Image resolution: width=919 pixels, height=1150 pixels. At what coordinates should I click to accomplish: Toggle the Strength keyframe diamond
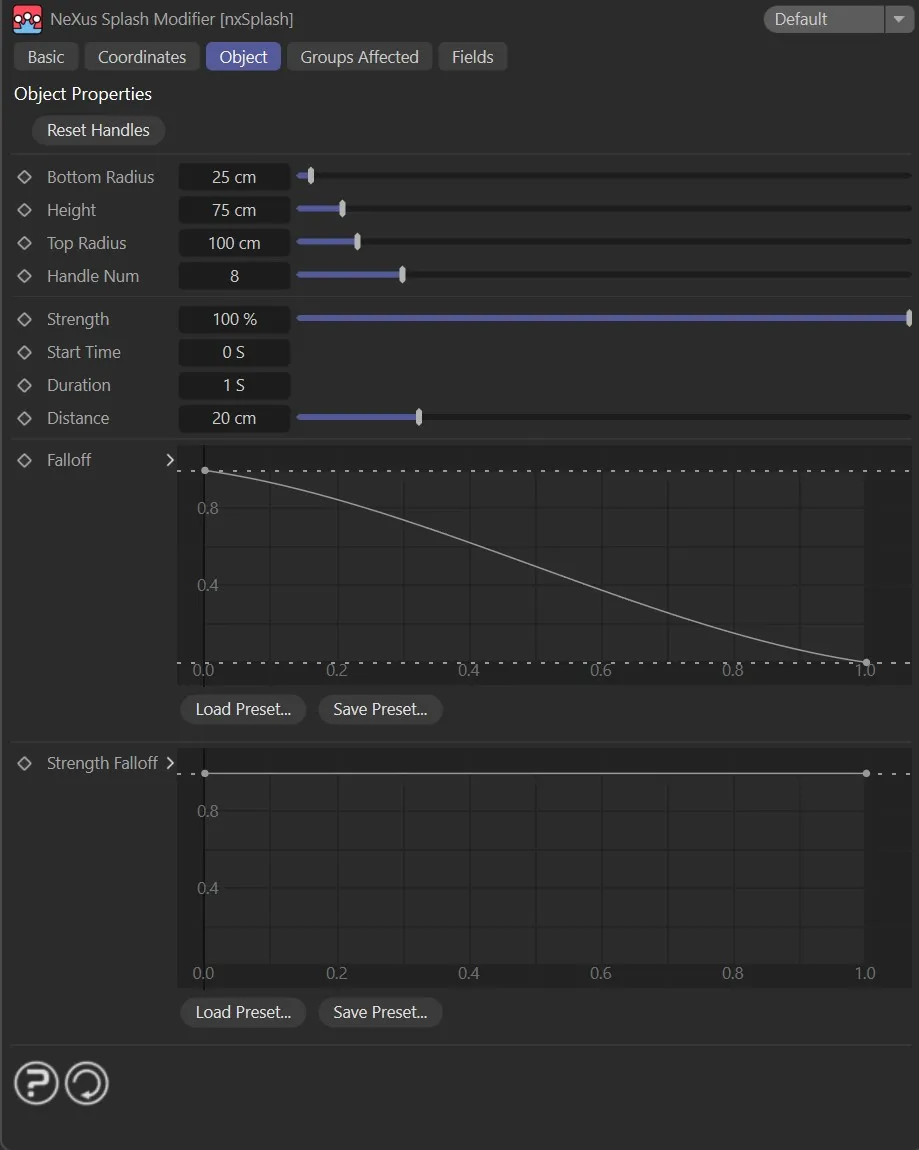click(25, 319)
